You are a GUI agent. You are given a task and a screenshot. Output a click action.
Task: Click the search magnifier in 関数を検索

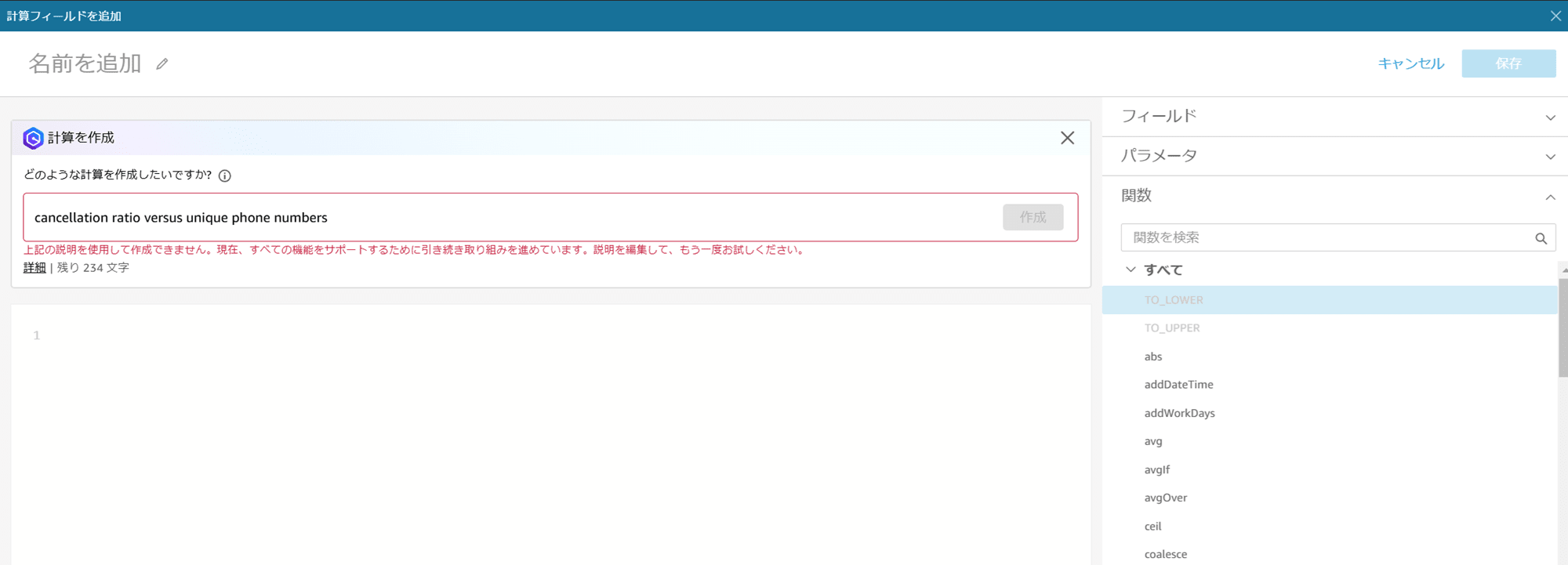click(1541, 238)
